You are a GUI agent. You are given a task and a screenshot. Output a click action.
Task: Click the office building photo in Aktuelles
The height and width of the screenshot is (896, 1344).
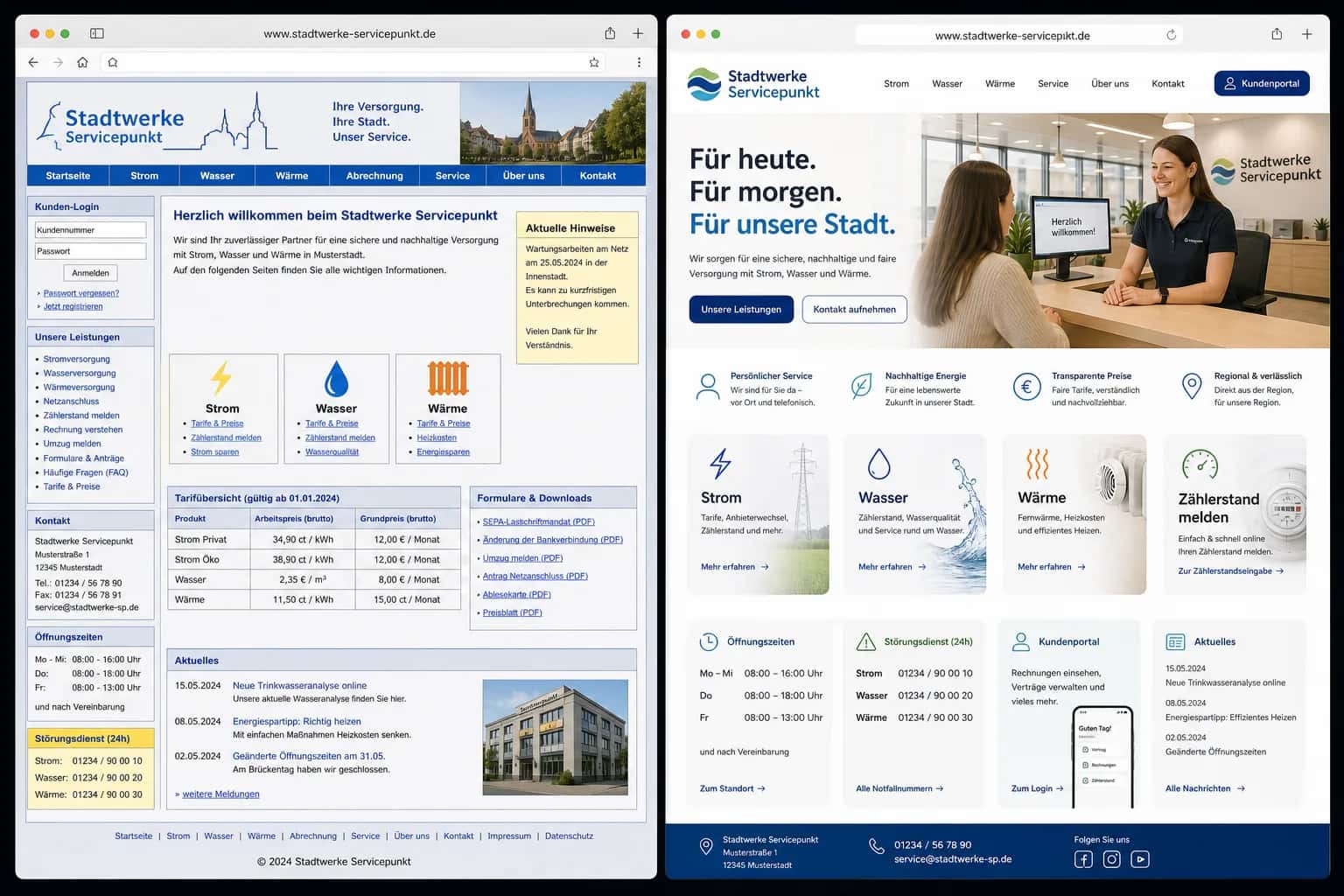555,737
